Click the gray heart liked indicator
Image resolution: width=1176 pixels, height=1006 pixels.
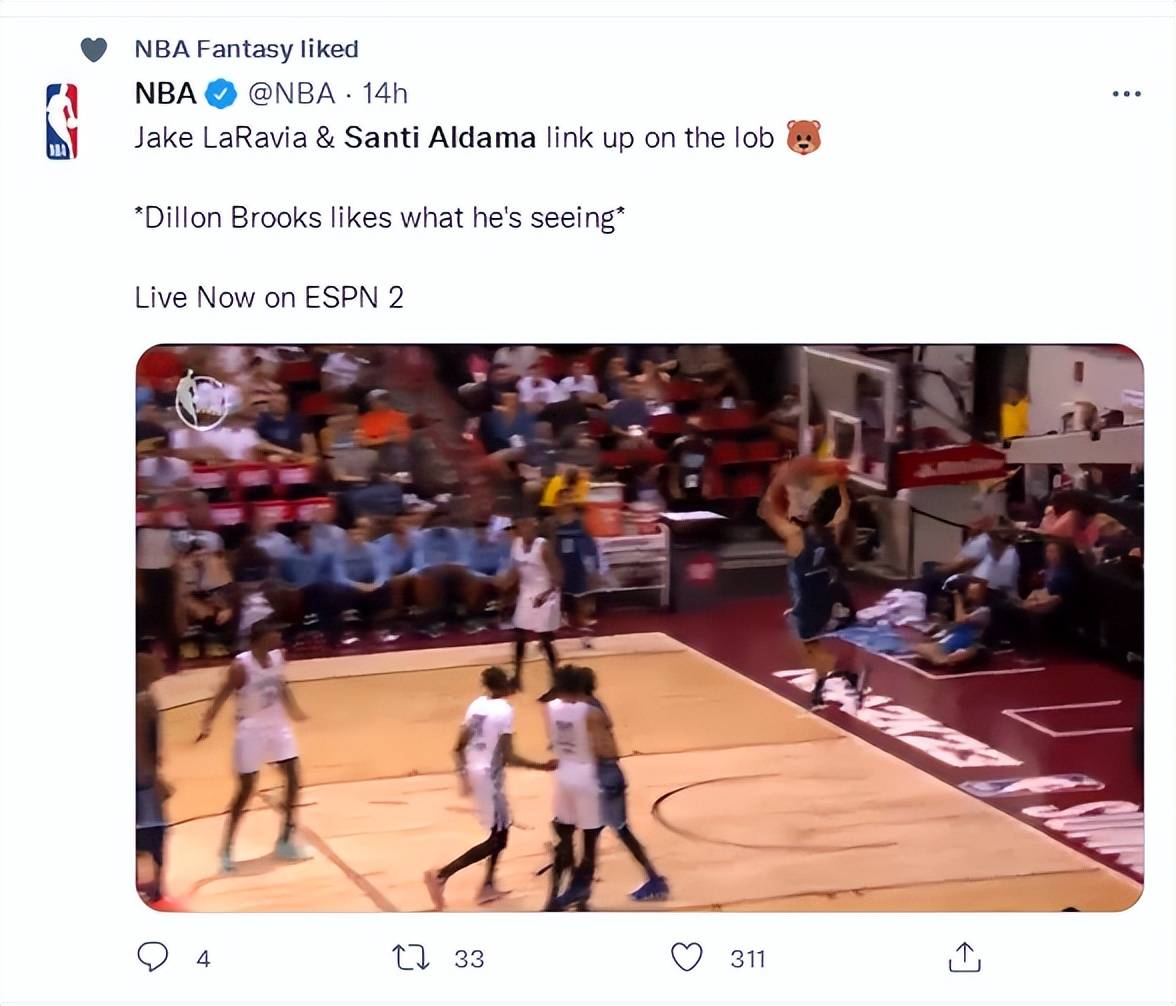(x=94, y=50)
